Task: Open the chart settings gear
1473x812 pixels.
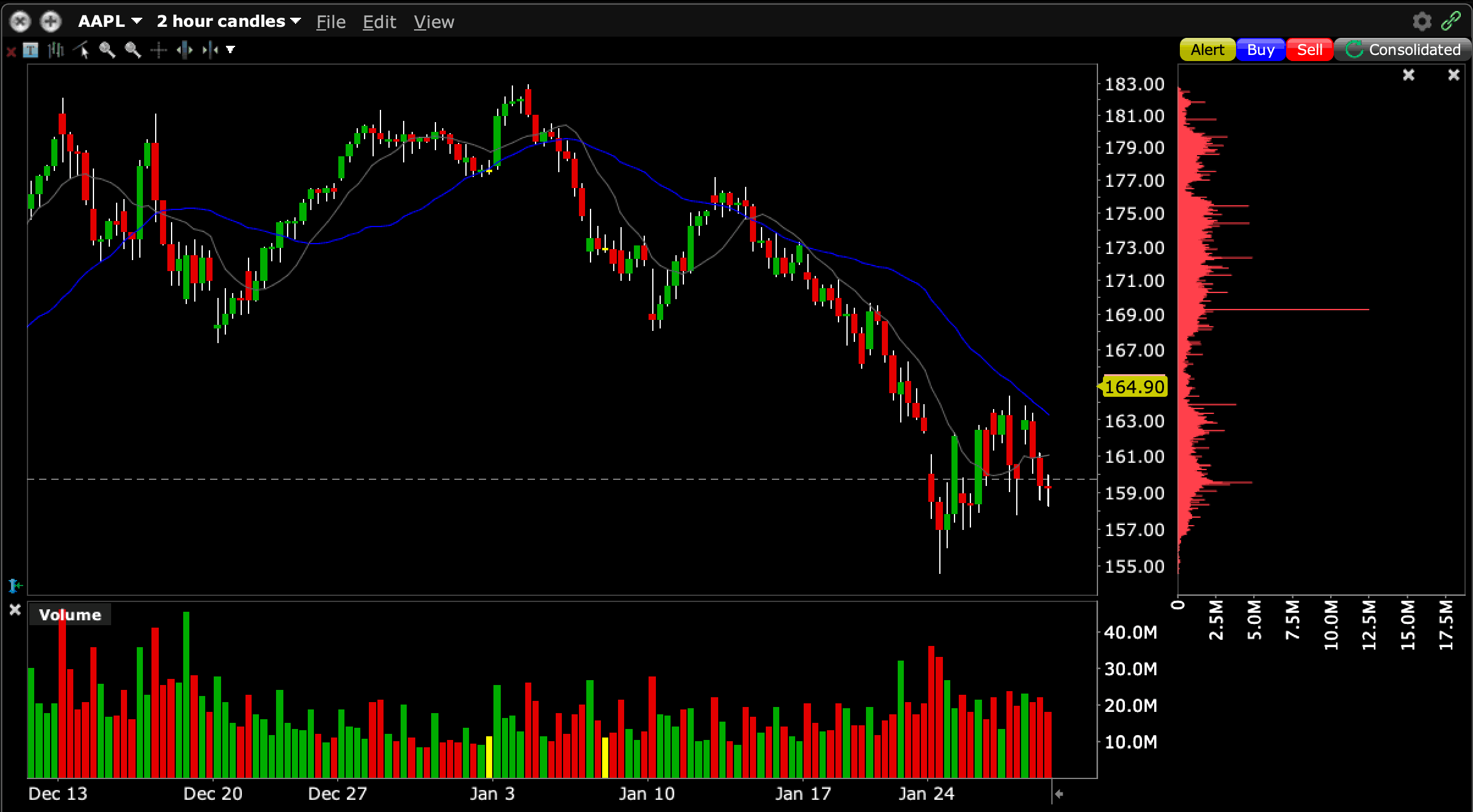Action: tap(1422, 21)
